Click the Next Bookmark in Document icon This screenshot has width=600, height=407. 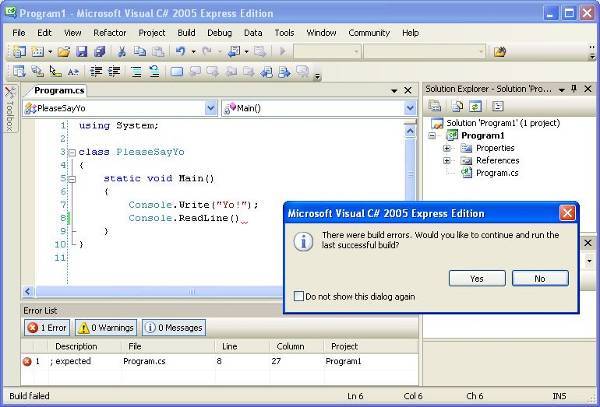[x=284, y=71]
